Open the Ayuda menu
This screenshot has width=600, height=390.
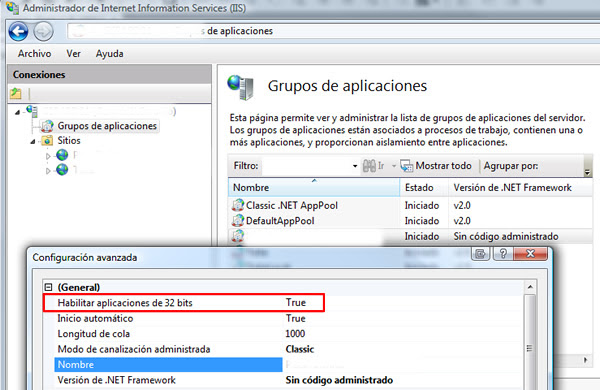[109, 54]
